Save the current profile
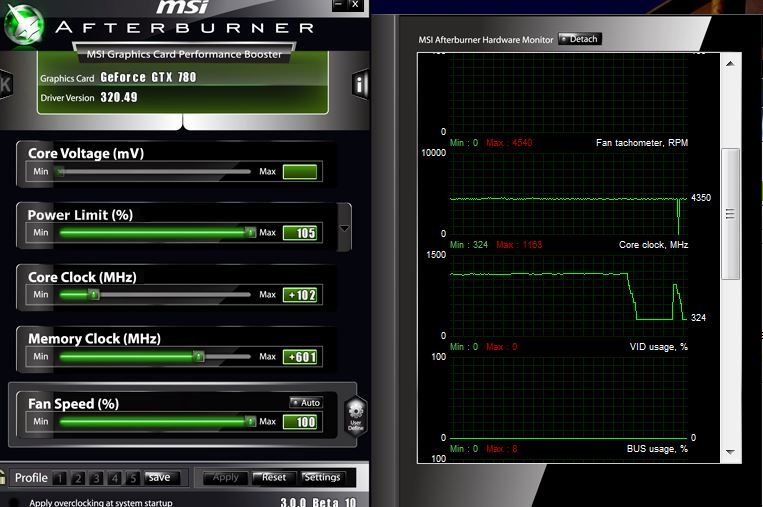 [162, 478]
